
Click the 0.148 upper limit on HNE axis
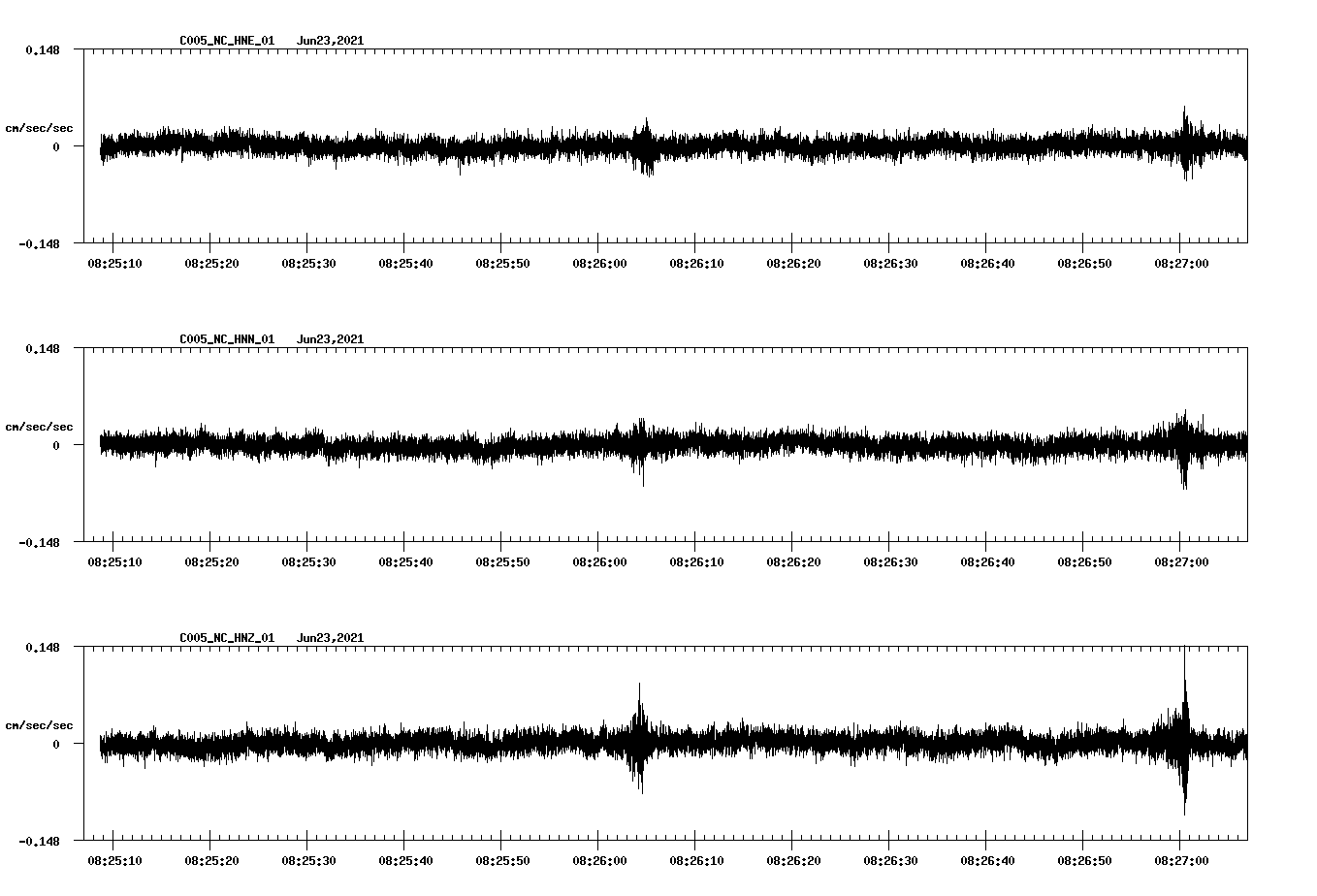click(42, 49)
